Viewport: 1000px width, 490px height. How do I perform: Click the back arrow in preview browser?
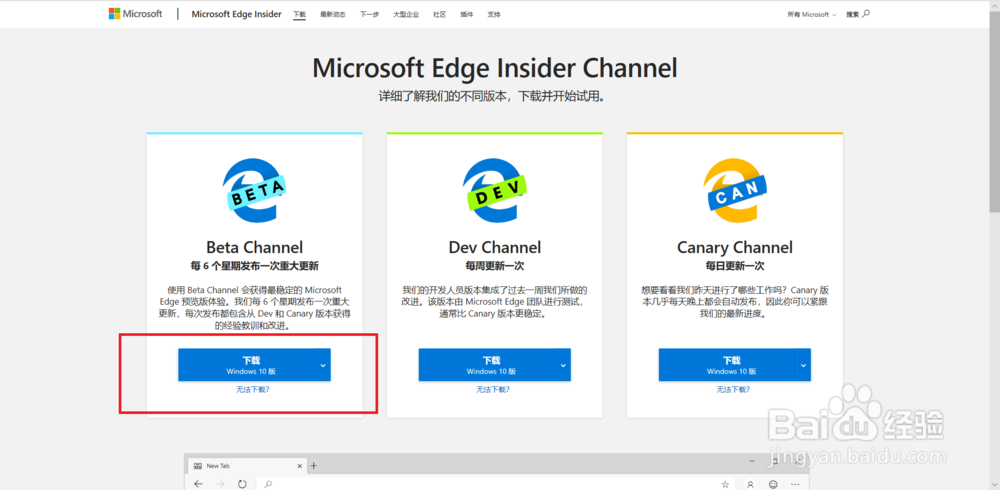pyautogui.click(x=198, y=484)
